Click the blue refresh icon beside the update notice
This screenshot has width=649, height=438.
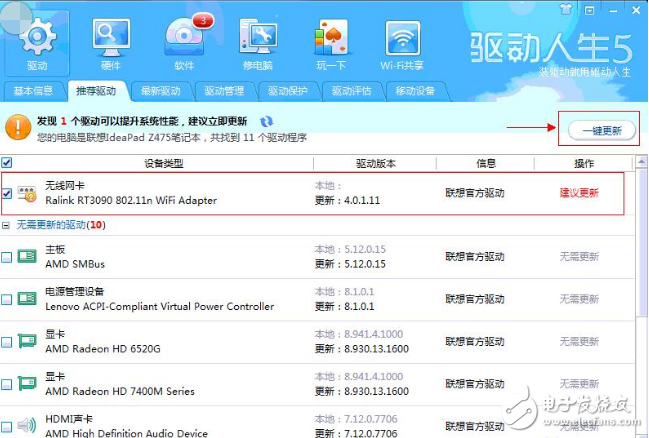tap(266, 122)
